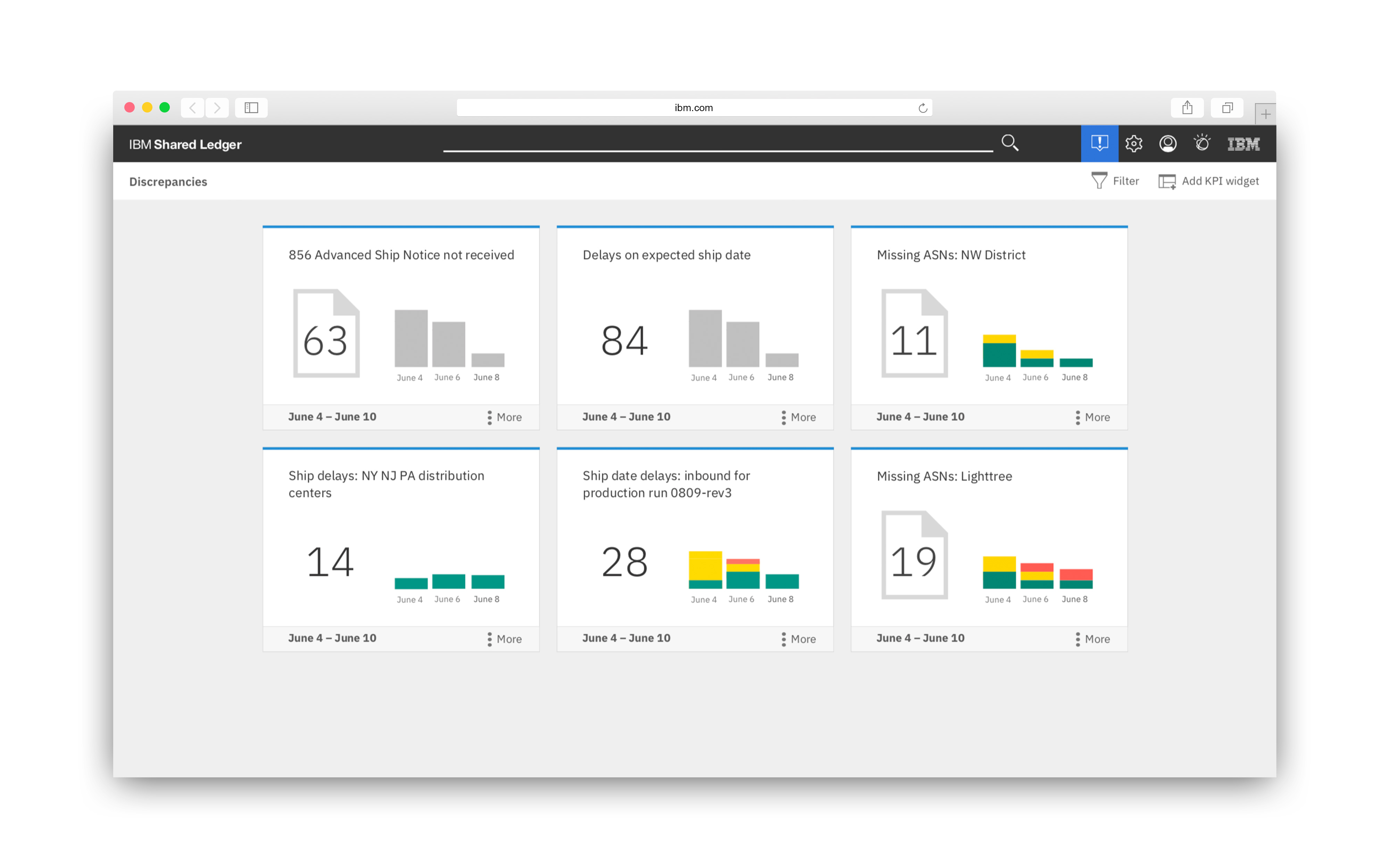Click the Watson assistant icon
The width and height of the screenshot is (1389, 868).
coord(1202,143)
